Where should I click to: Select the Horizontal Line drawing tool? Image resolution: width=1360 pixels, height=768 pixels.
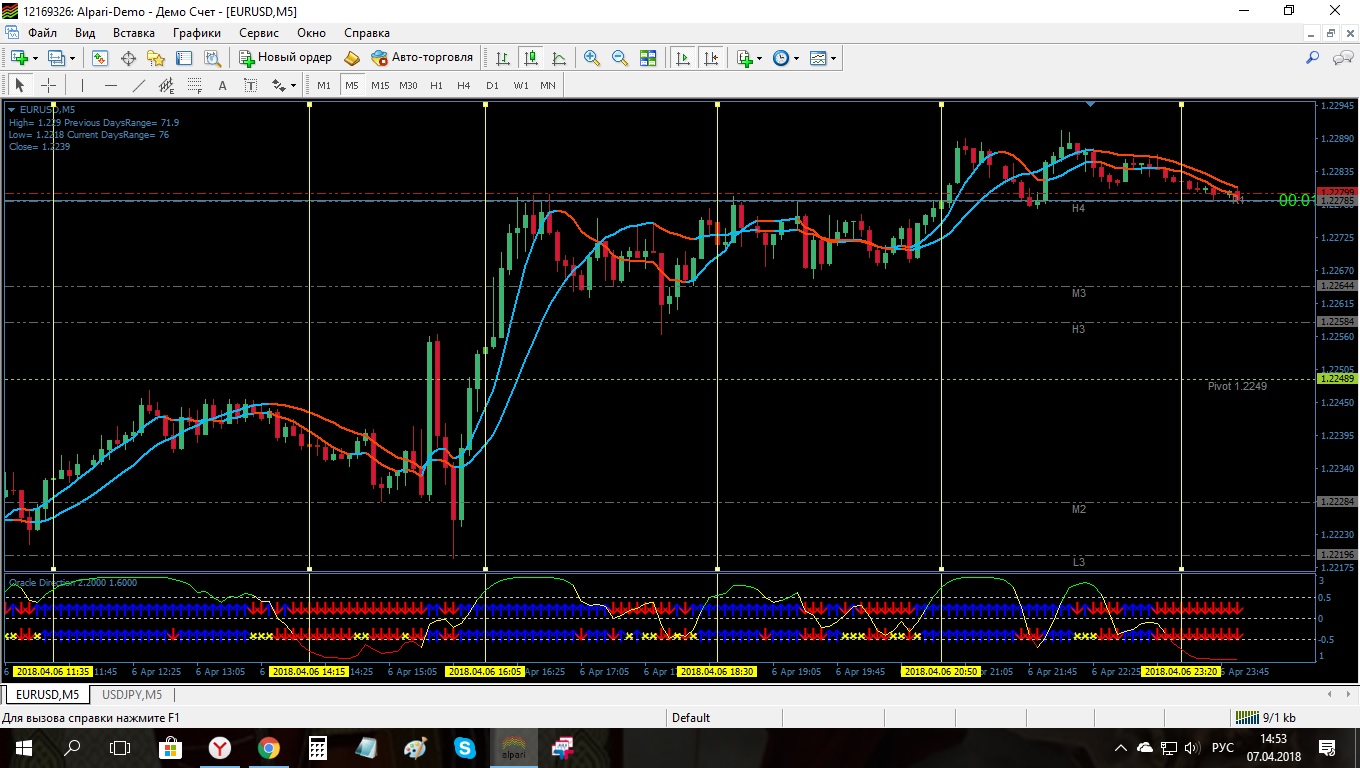click(111, 85)
